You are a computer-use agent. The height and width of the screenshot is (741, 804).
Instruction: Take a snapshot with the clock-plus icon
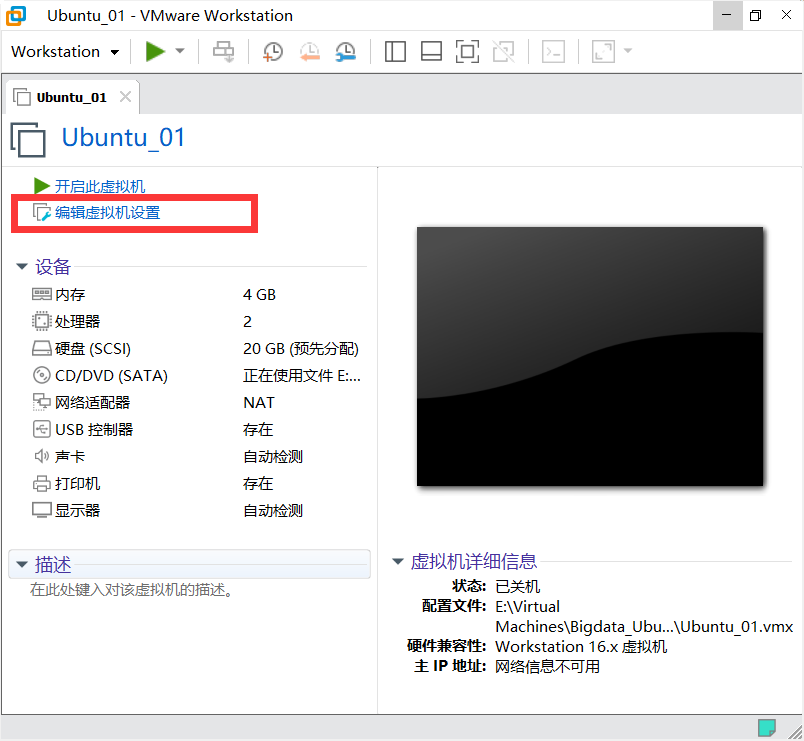click(272, 52)
